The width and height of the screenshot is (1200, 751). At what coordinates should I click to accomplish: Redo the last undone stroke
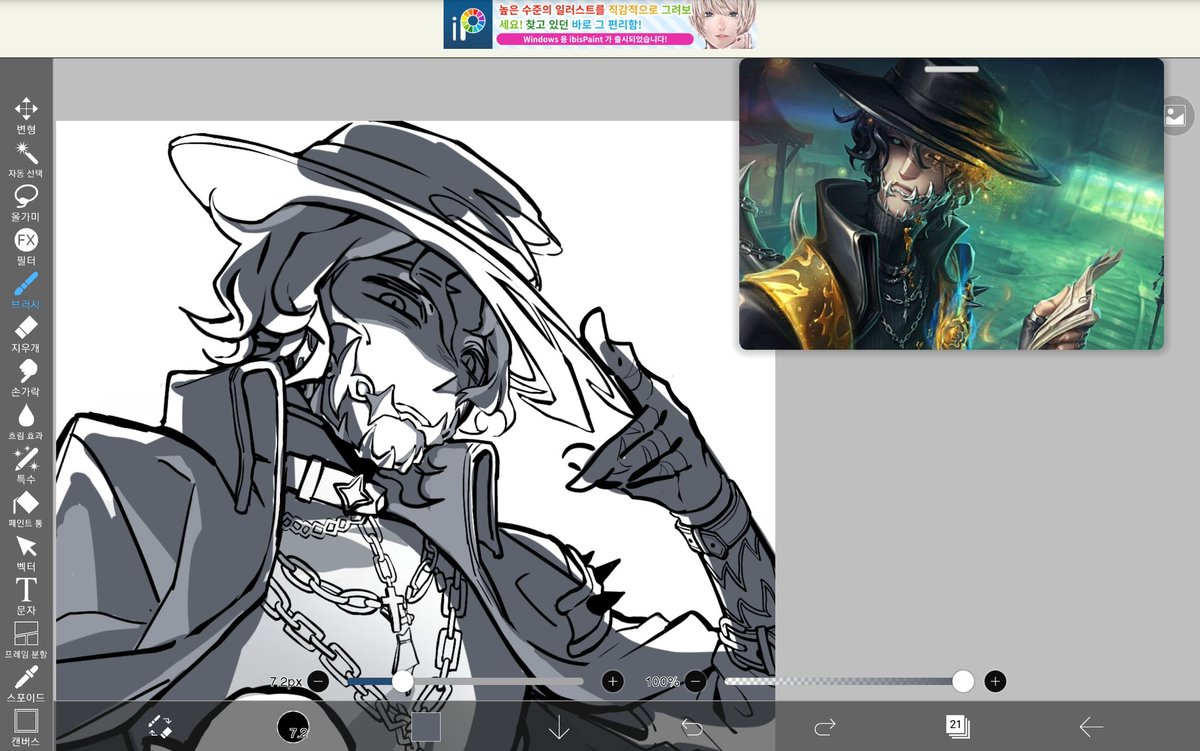coord(825,726)
